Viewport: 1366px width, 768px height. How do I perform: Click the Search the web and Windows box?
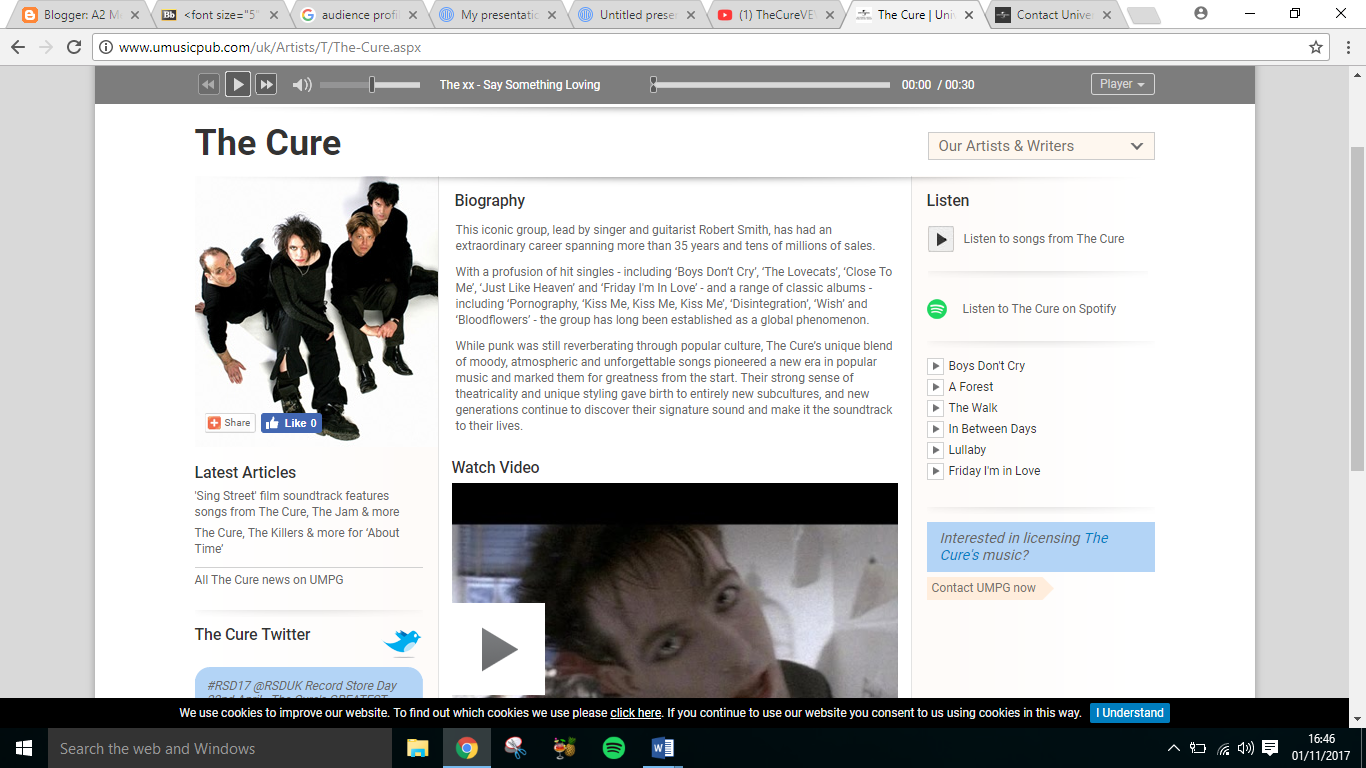point(219,748)
